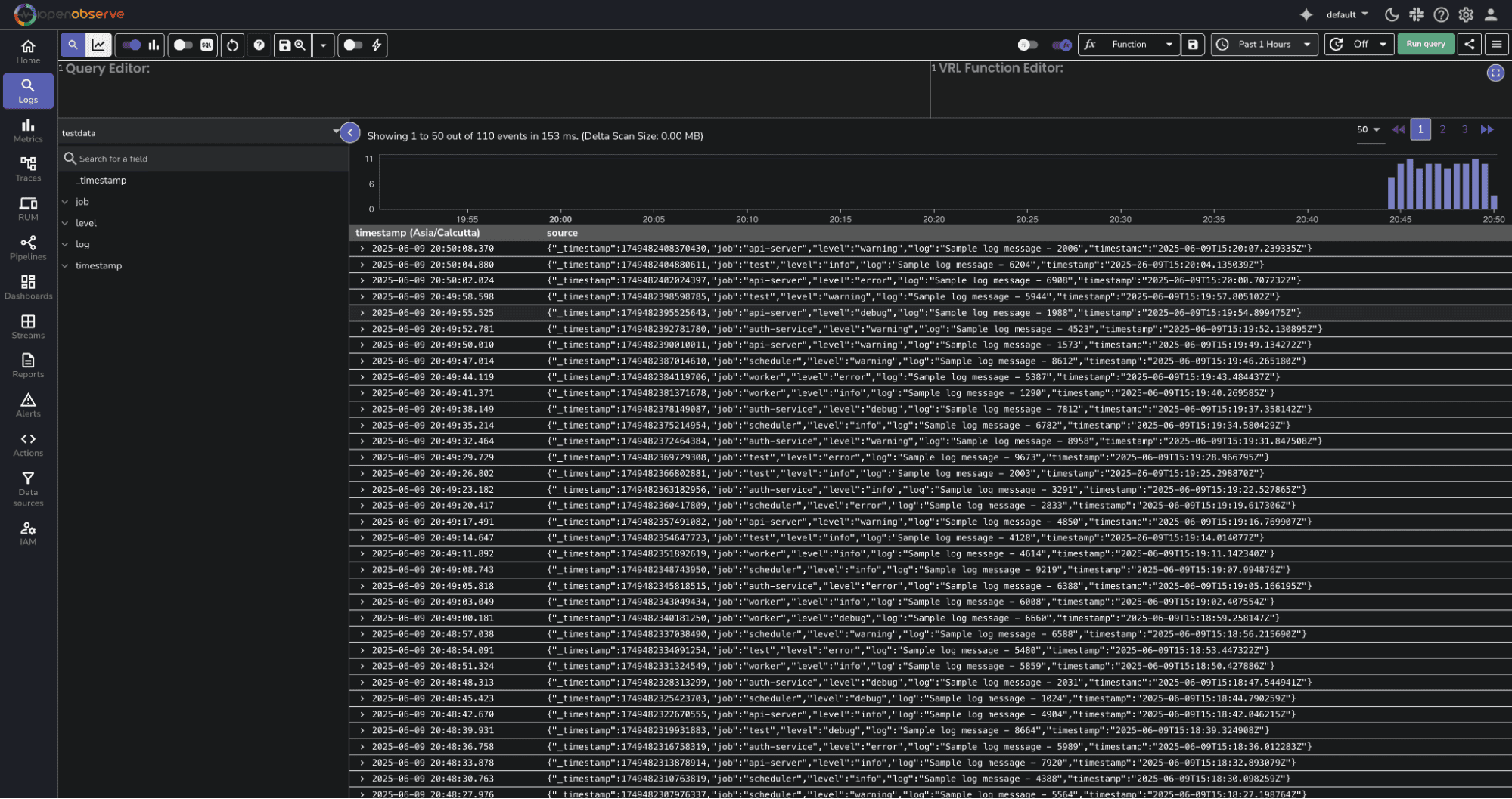Go to results page 2
Viewport: 1512px width, 799px height.
coord(1442,129)
